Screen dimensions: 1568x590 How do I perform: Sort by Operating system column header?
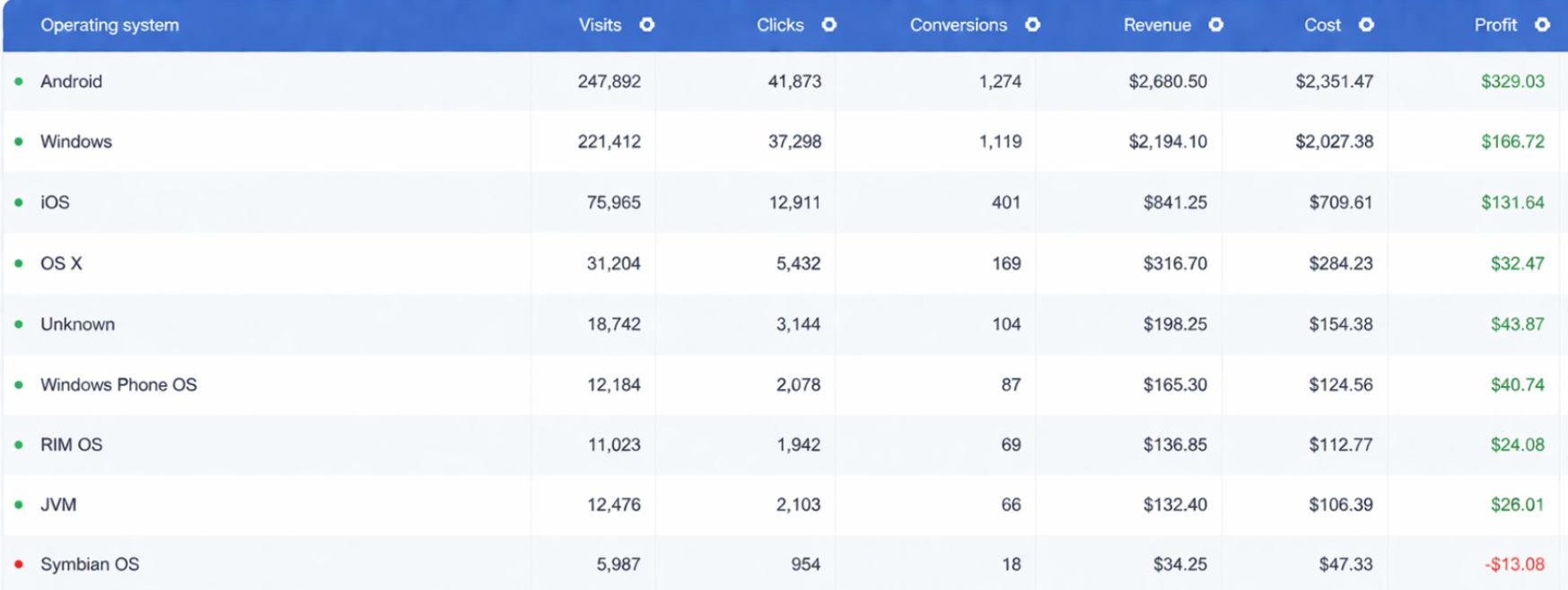tap(109, 25)
